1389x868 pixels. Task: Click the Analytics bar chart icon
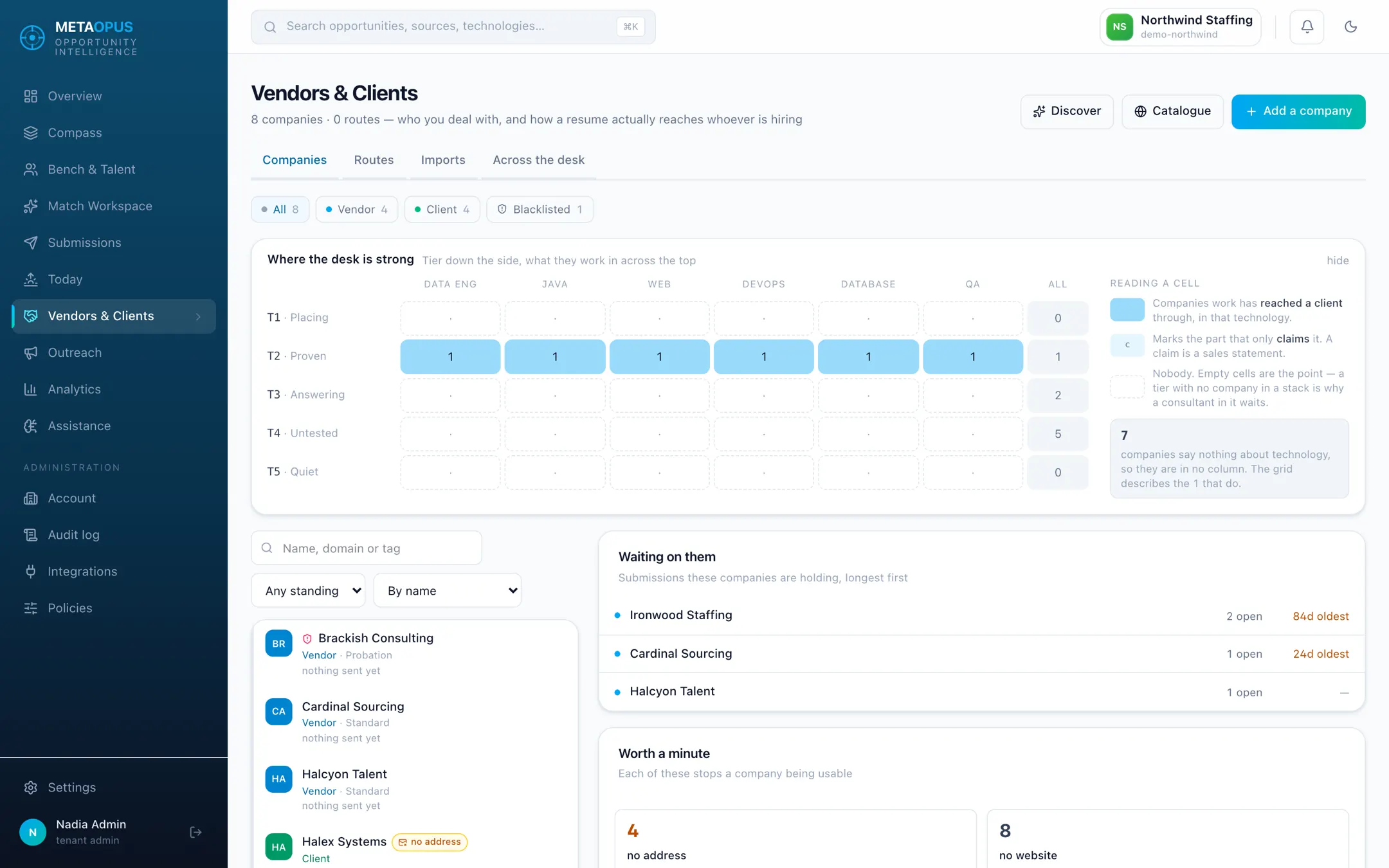tap(31, 390)
